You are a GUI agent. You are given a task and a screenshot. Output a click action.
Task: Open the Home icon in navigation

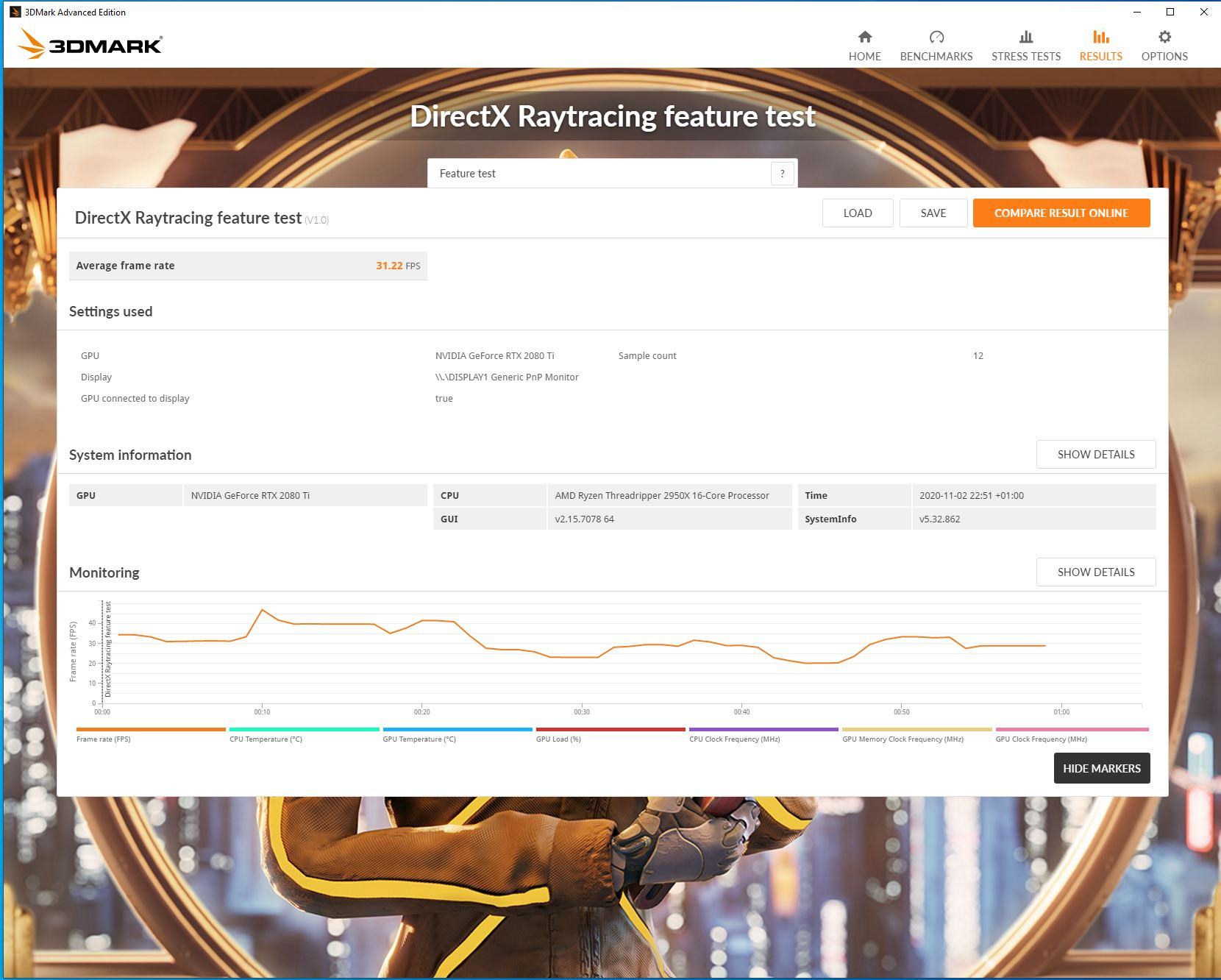tap(865, 37)
